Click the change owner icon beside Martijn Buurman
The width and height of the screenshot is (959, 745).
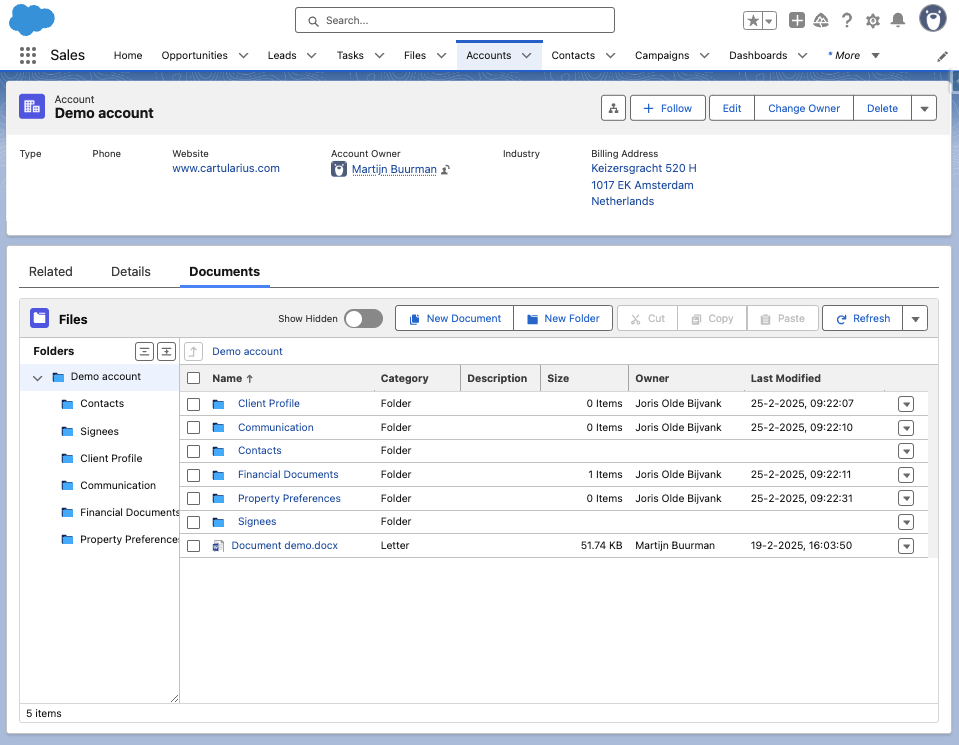tap(445, 169)
